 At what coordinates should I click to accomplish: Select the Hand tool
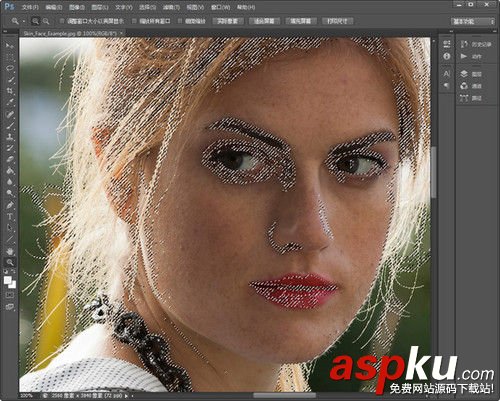click(10, 251)
